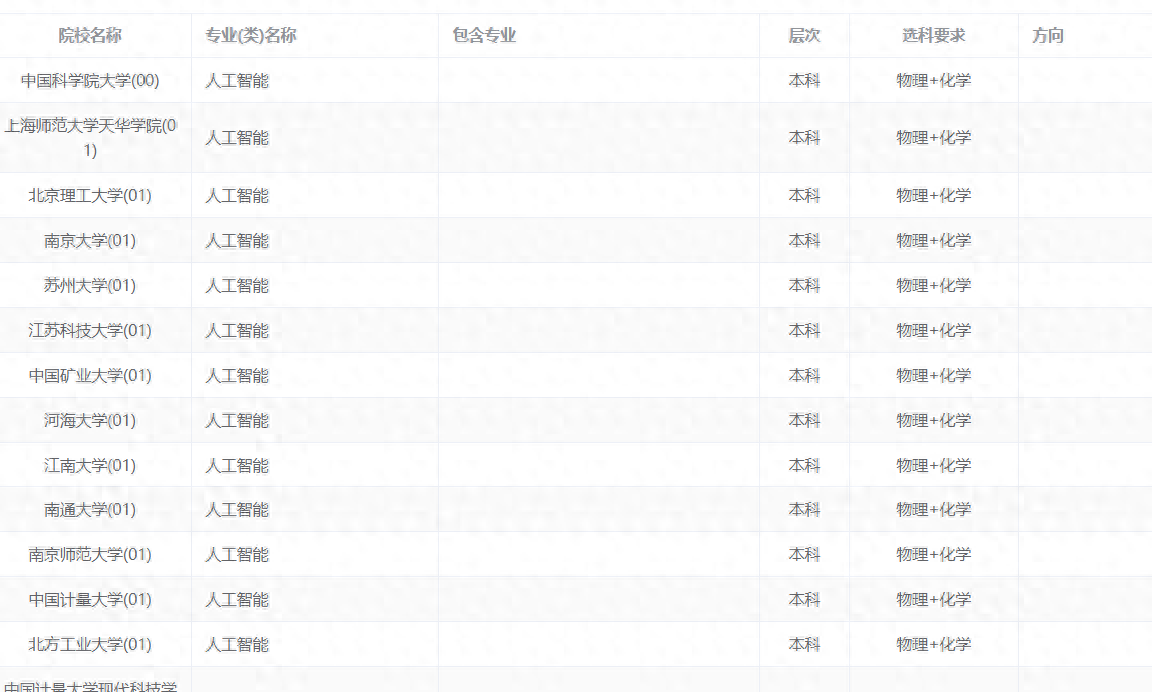Select 南京大学(01) school cell
The width and height of the screenshot is (1152, 692).
[90, 241]
